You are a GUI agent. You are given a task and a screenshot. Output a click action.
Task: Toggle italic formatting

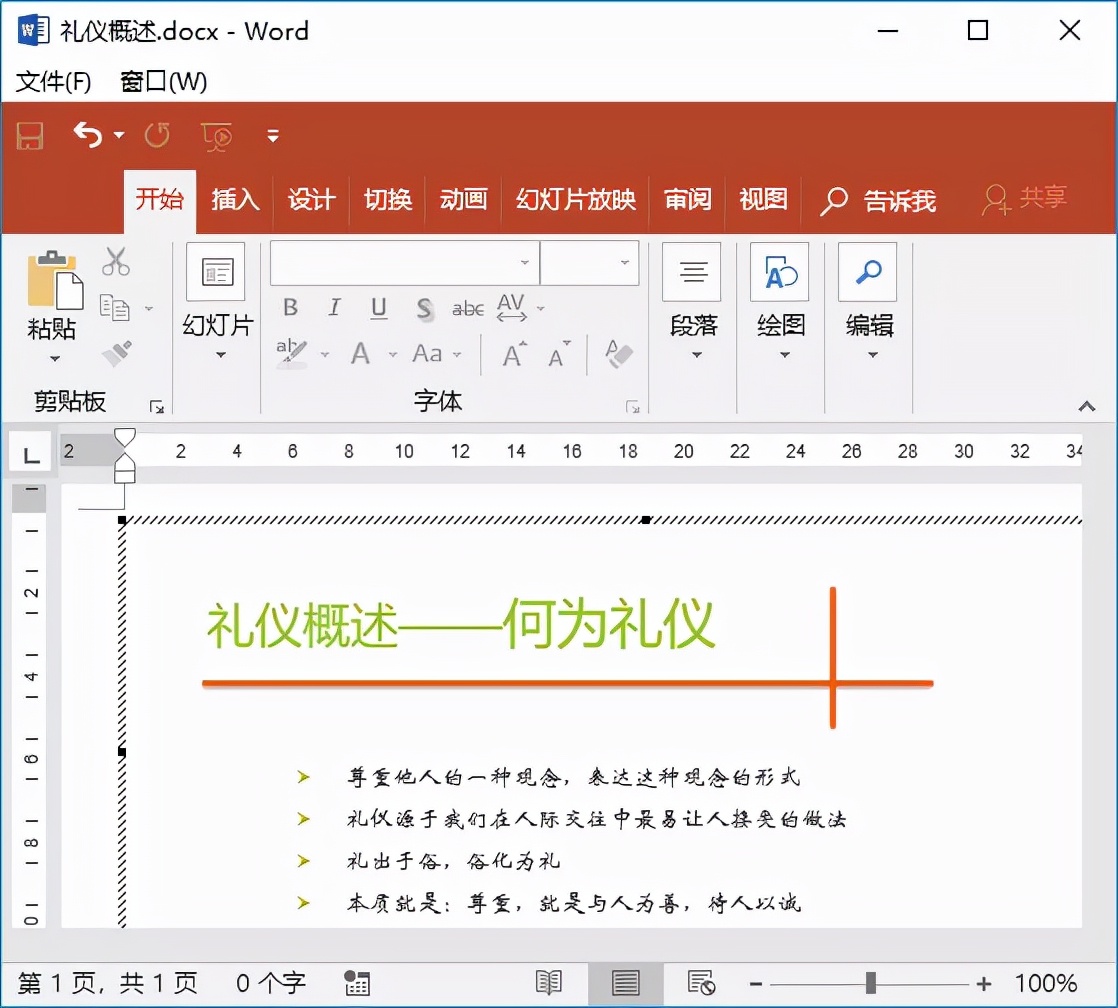[334, 309]
